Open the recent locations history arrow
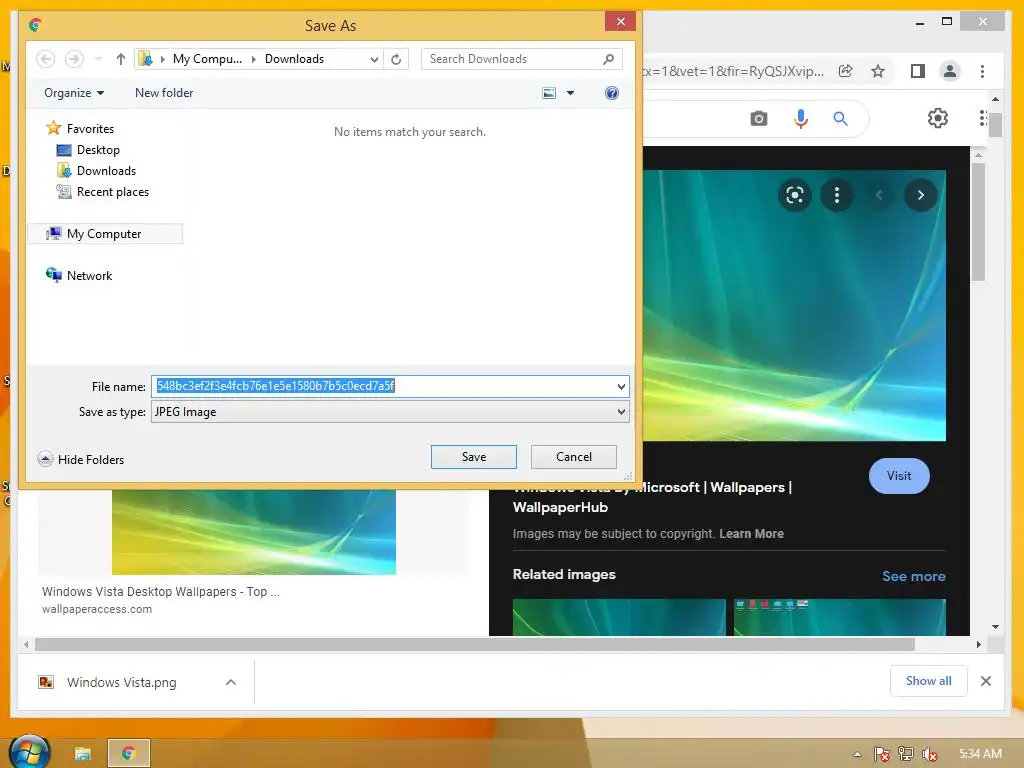 (x=98, y=59)
